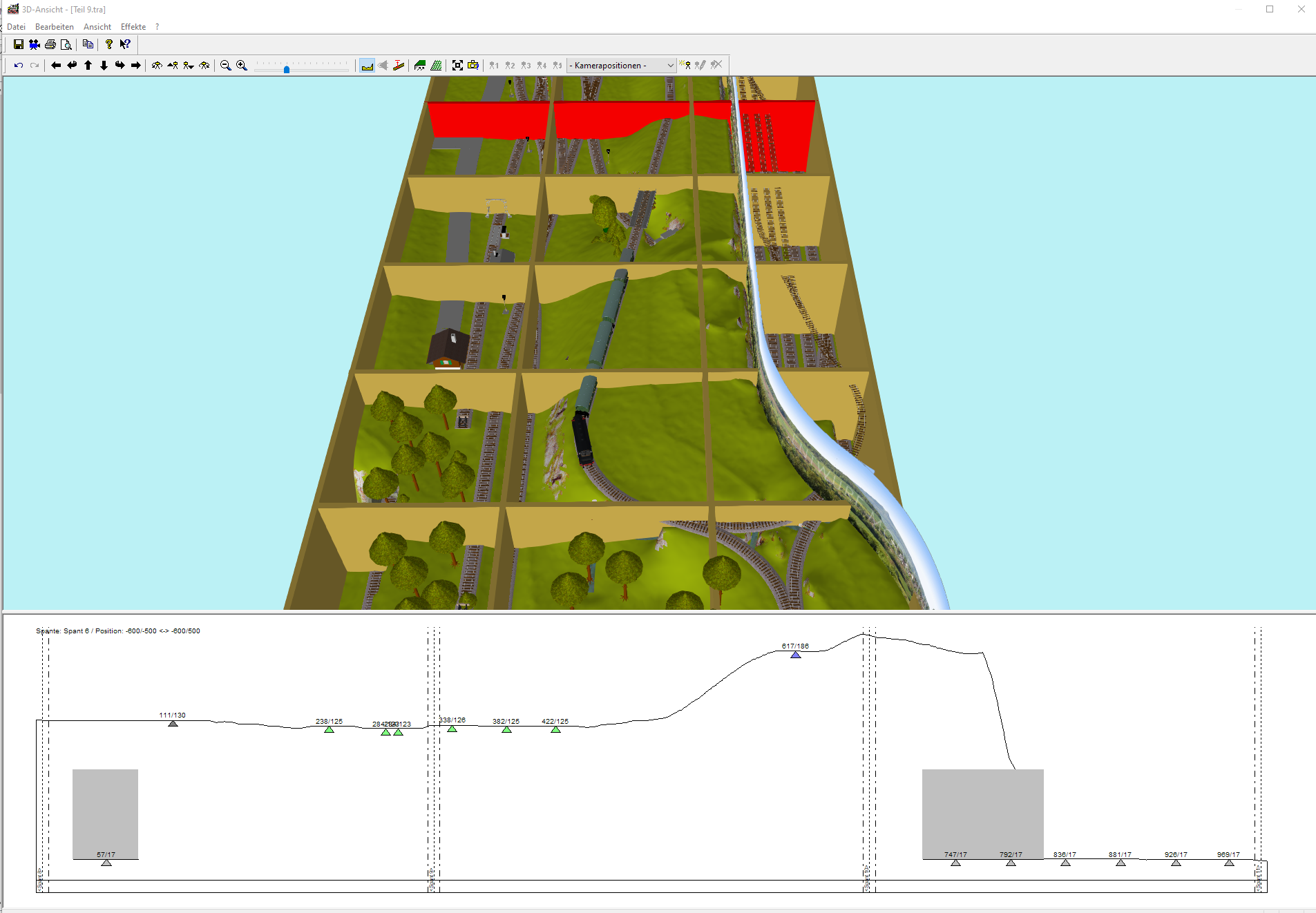The image size is (1316, 913).
Task: Select height marker 747/17
Action: [x=955, y=863]
